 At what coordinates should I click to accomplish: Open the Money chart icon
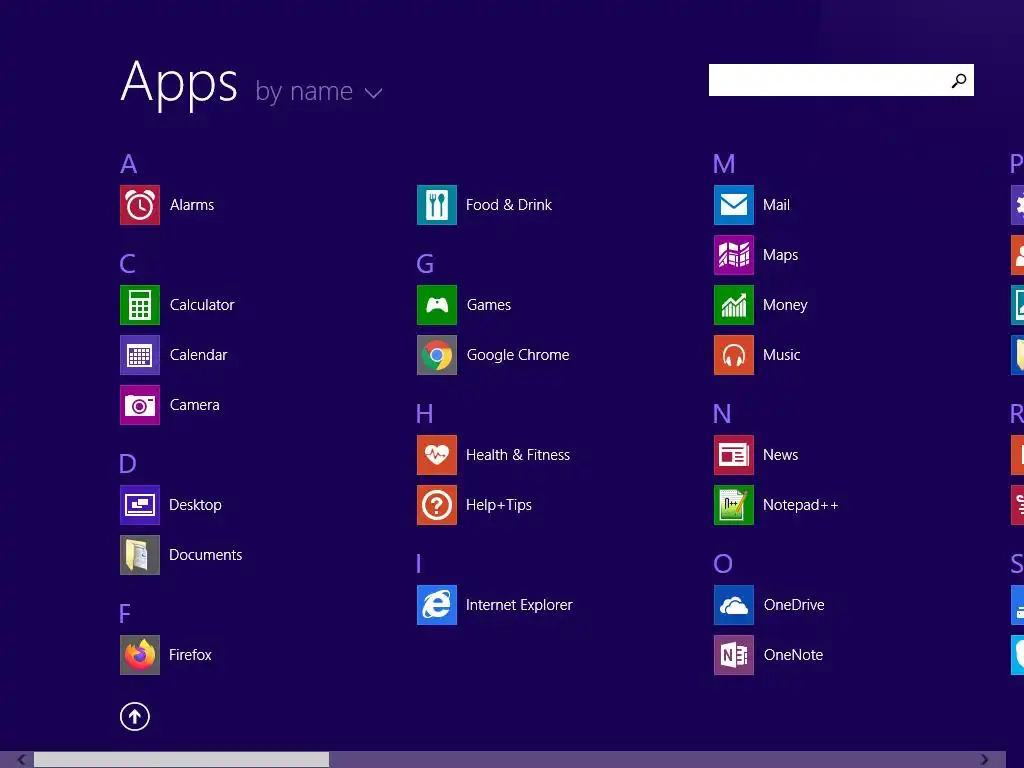[734, 305]
